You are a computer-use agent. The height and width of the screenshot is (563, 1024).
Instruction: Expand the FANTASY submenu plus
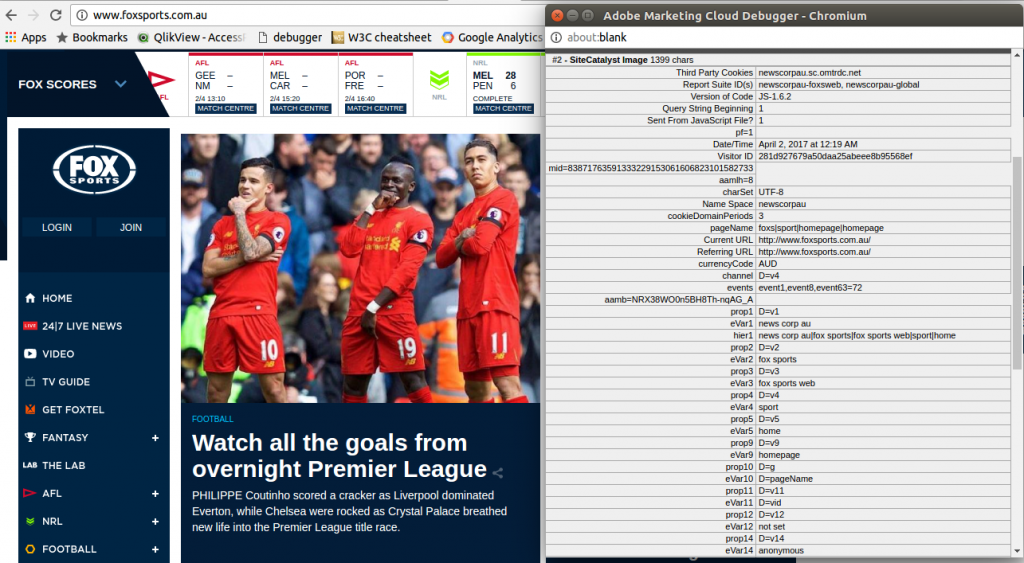coord(155,438)
